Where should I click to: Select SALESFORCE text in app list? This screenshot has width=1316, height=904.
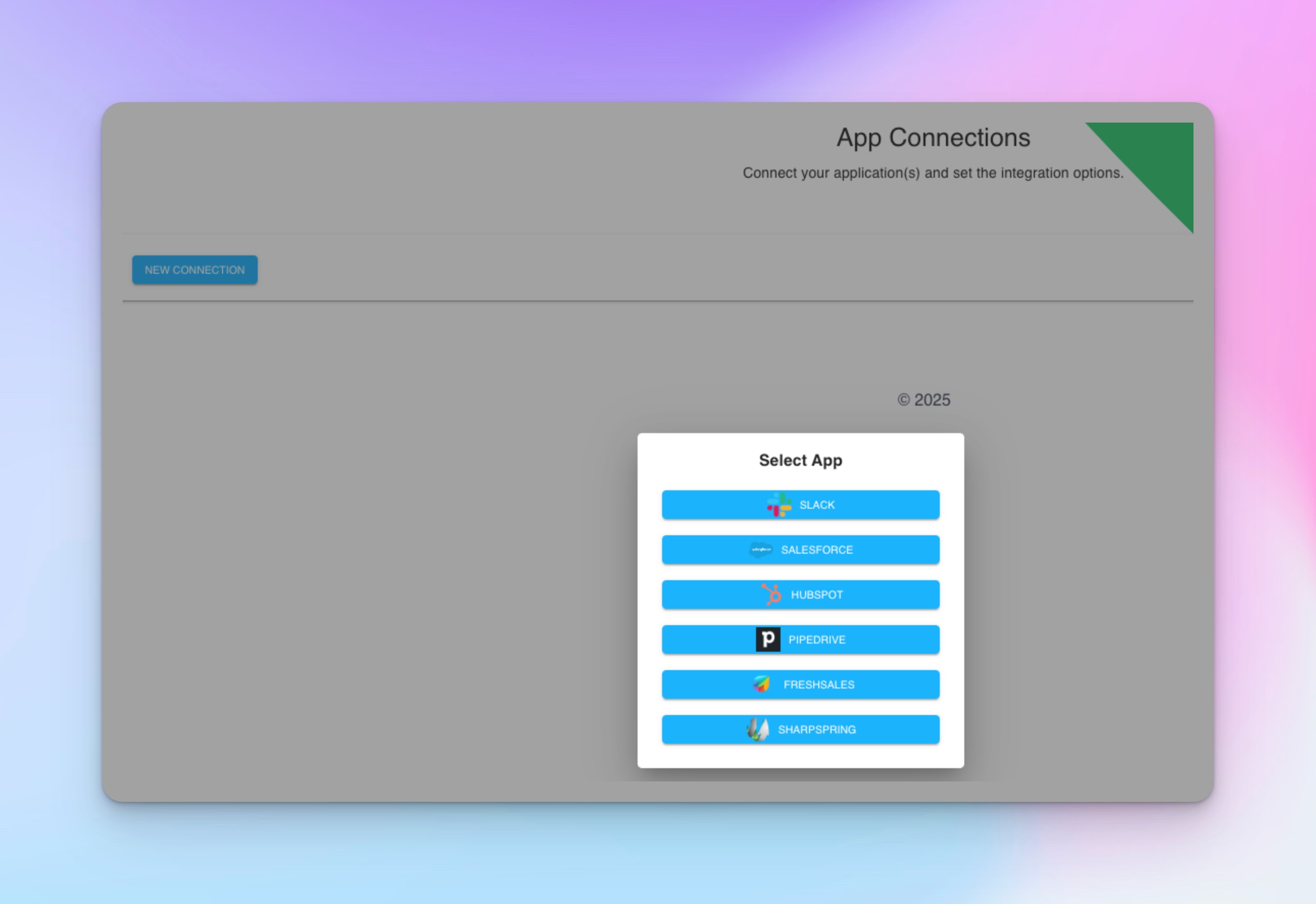coord(817,550)
